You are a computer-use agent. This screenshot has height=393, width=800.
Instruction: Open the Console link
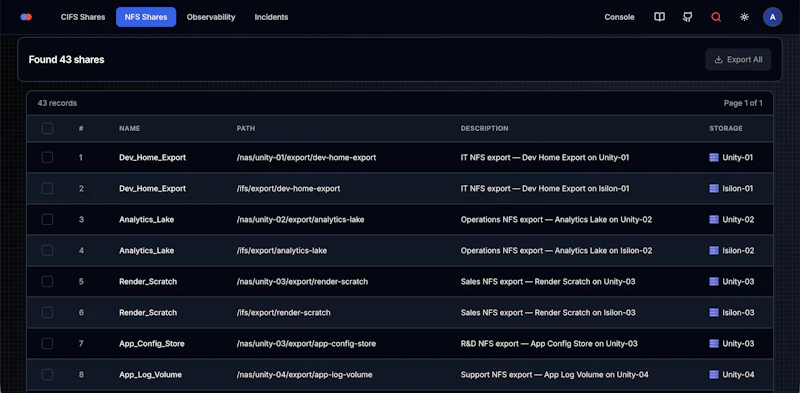pos(619,17)
